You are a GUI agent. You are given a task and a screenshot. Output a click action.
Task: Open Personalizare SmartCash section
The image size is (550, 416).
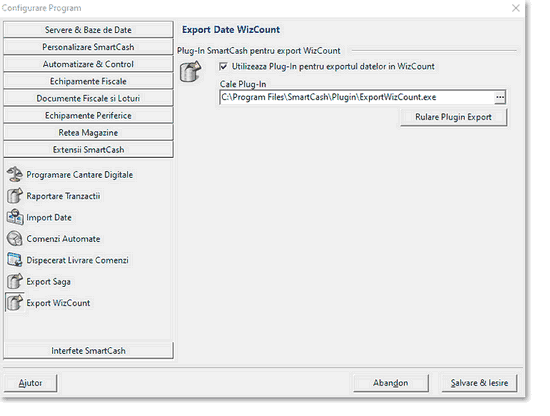88,47
